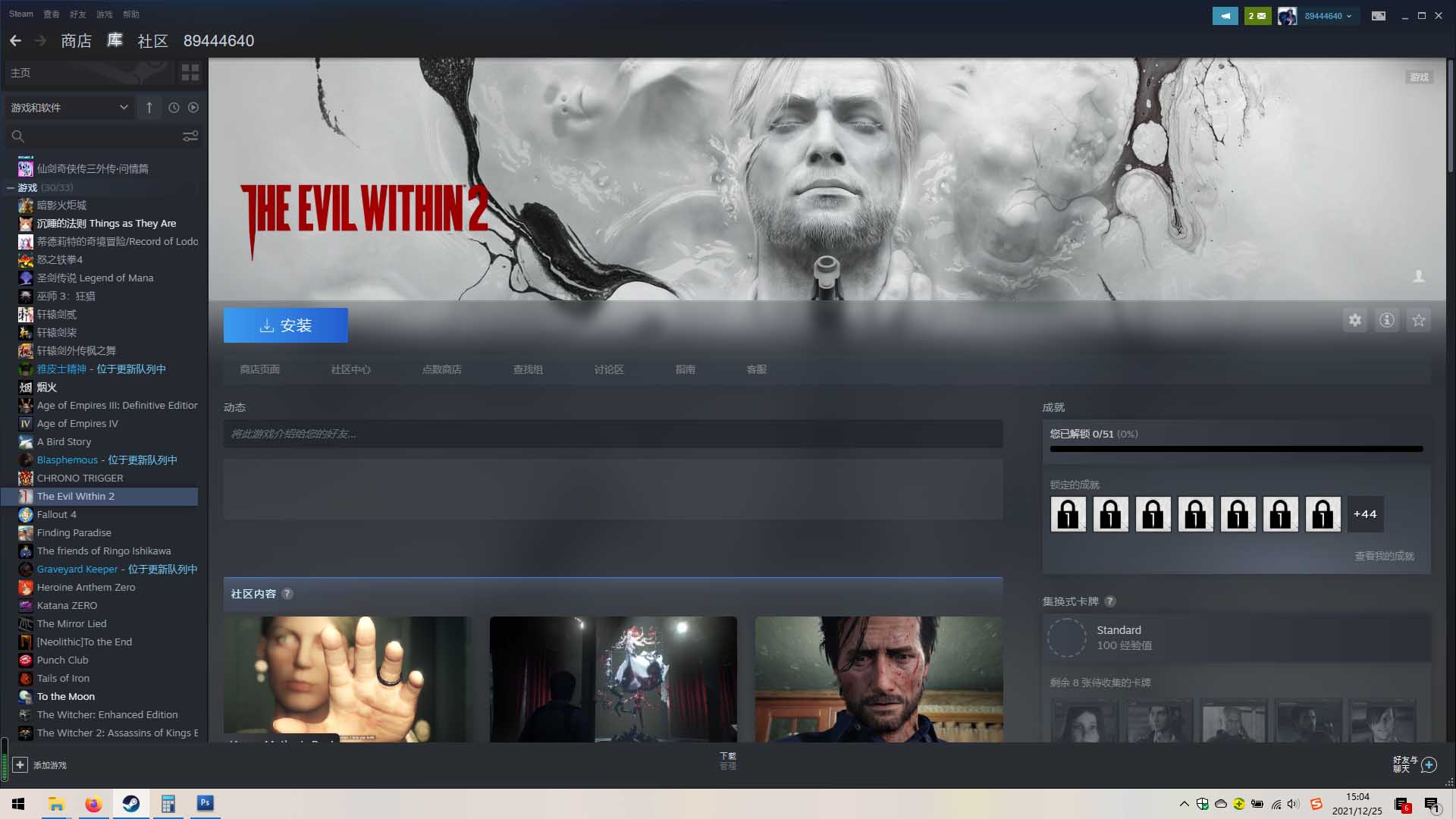
Task: Go to the 商店 store tab
Action: tap(76, 41)
